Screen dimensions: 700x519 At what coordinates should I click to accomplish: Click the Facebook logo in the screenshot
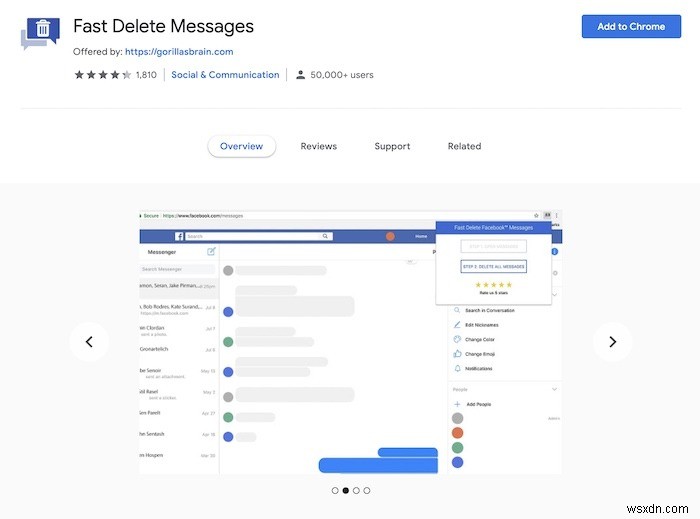click(179, 236)
